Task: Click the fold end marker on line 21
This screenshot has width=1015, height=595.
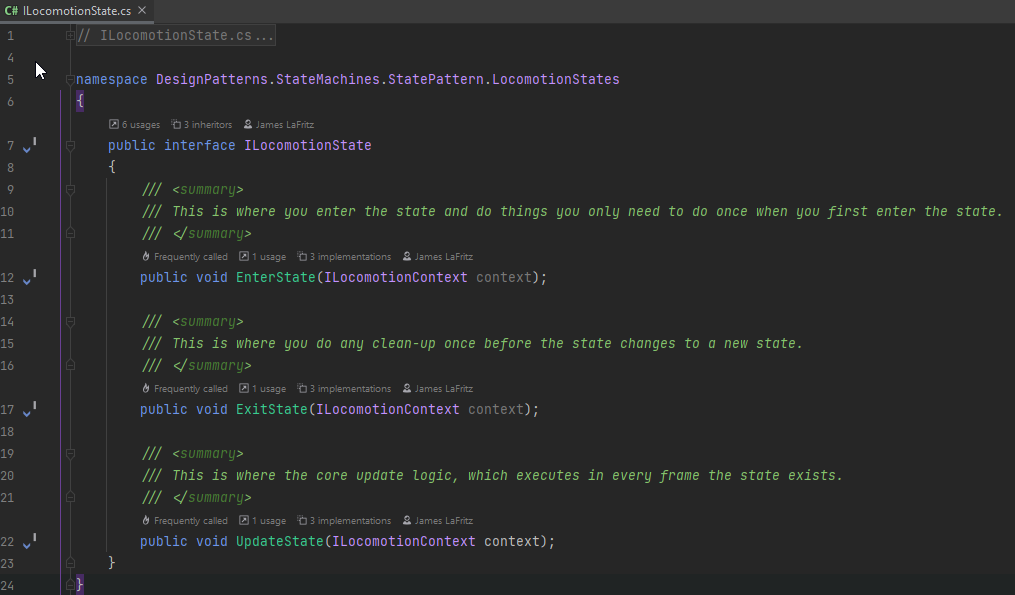Action: 70,497
